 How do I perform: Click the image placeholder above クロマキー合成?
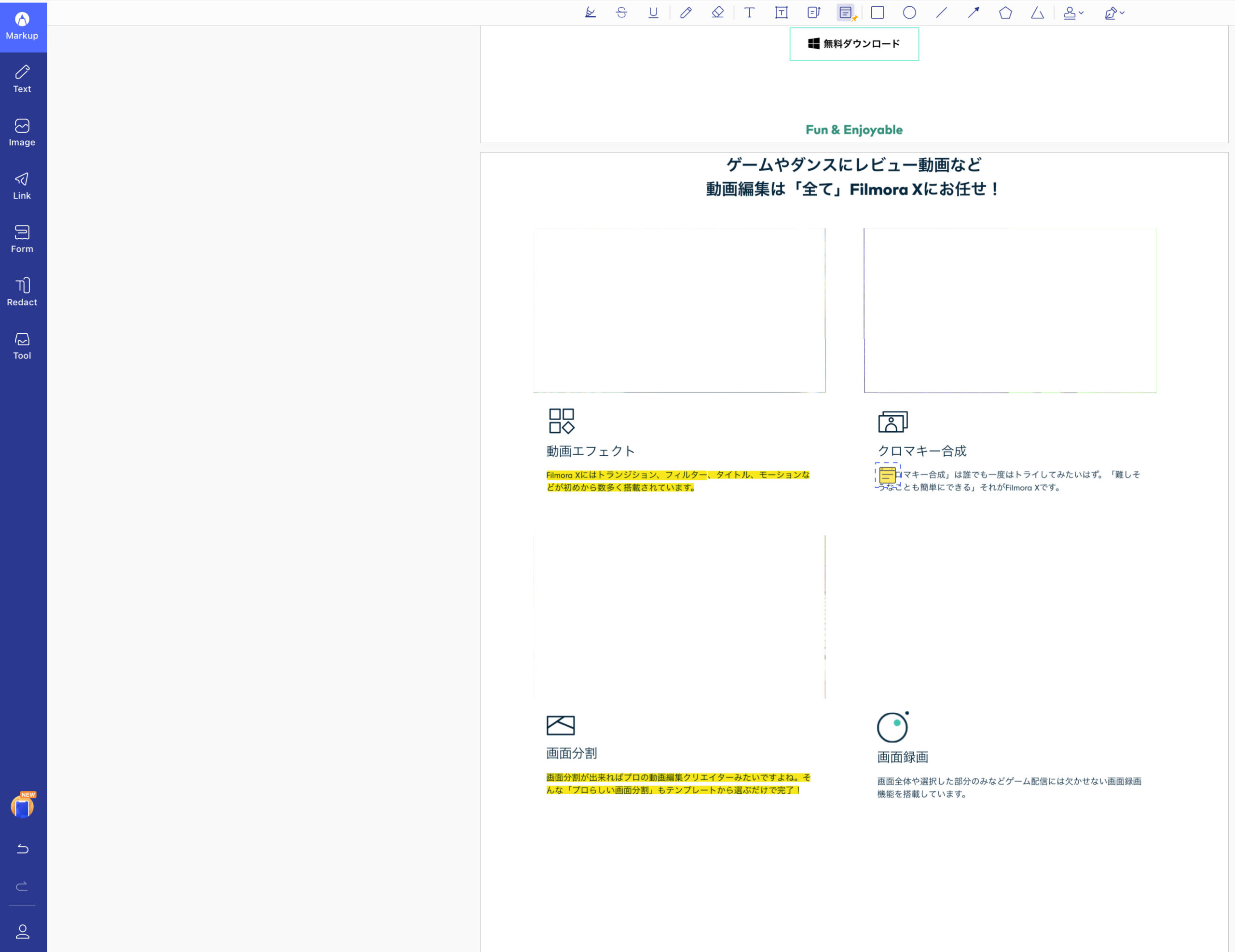[x=1010, y=311]
